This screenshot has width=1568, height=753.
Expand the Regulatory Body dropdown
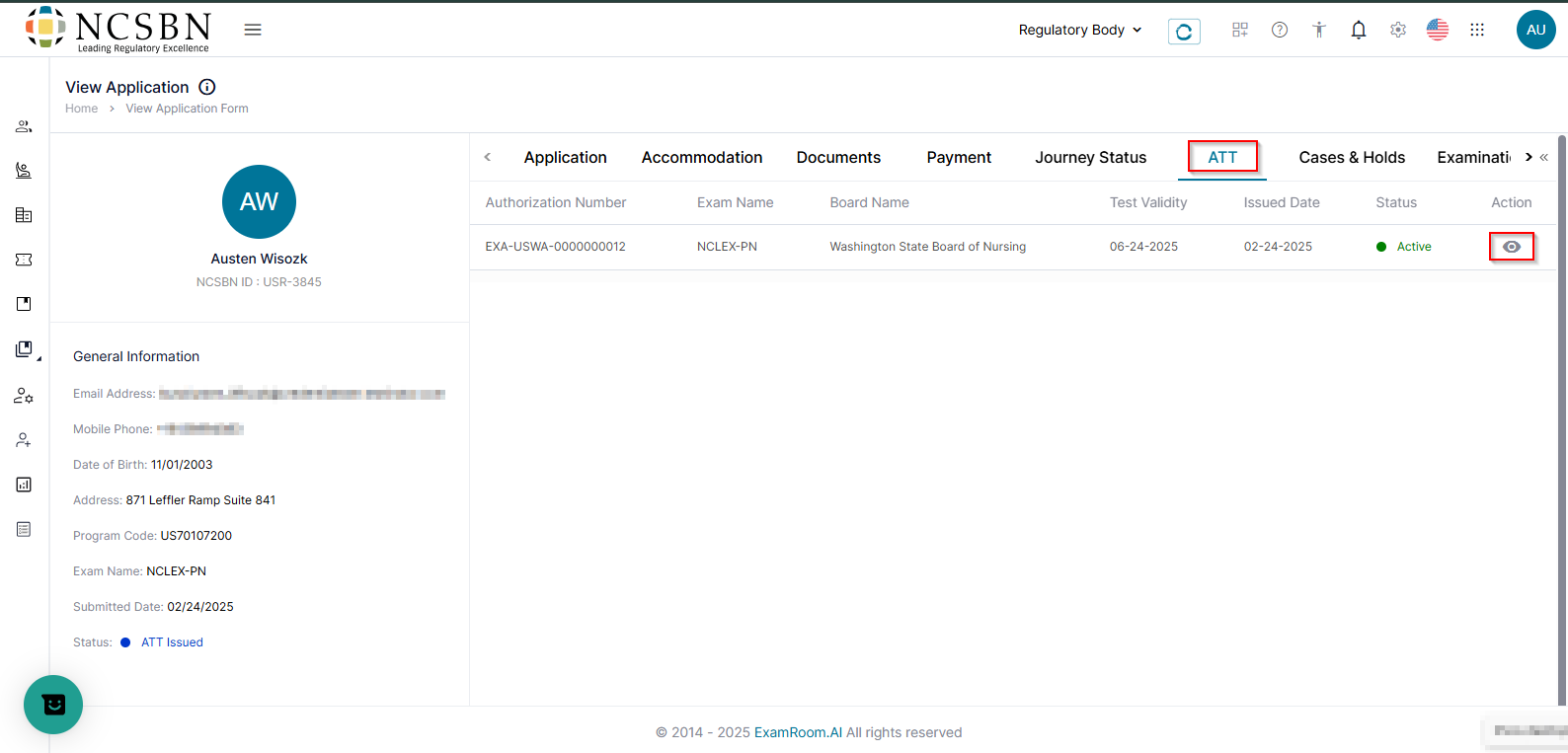pyautogui.click(x=1080, y=30)
